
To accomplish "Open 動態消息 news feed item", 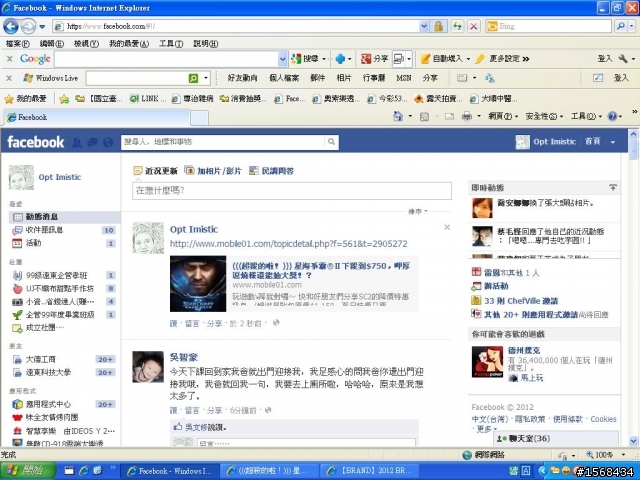I will (64, 217).
